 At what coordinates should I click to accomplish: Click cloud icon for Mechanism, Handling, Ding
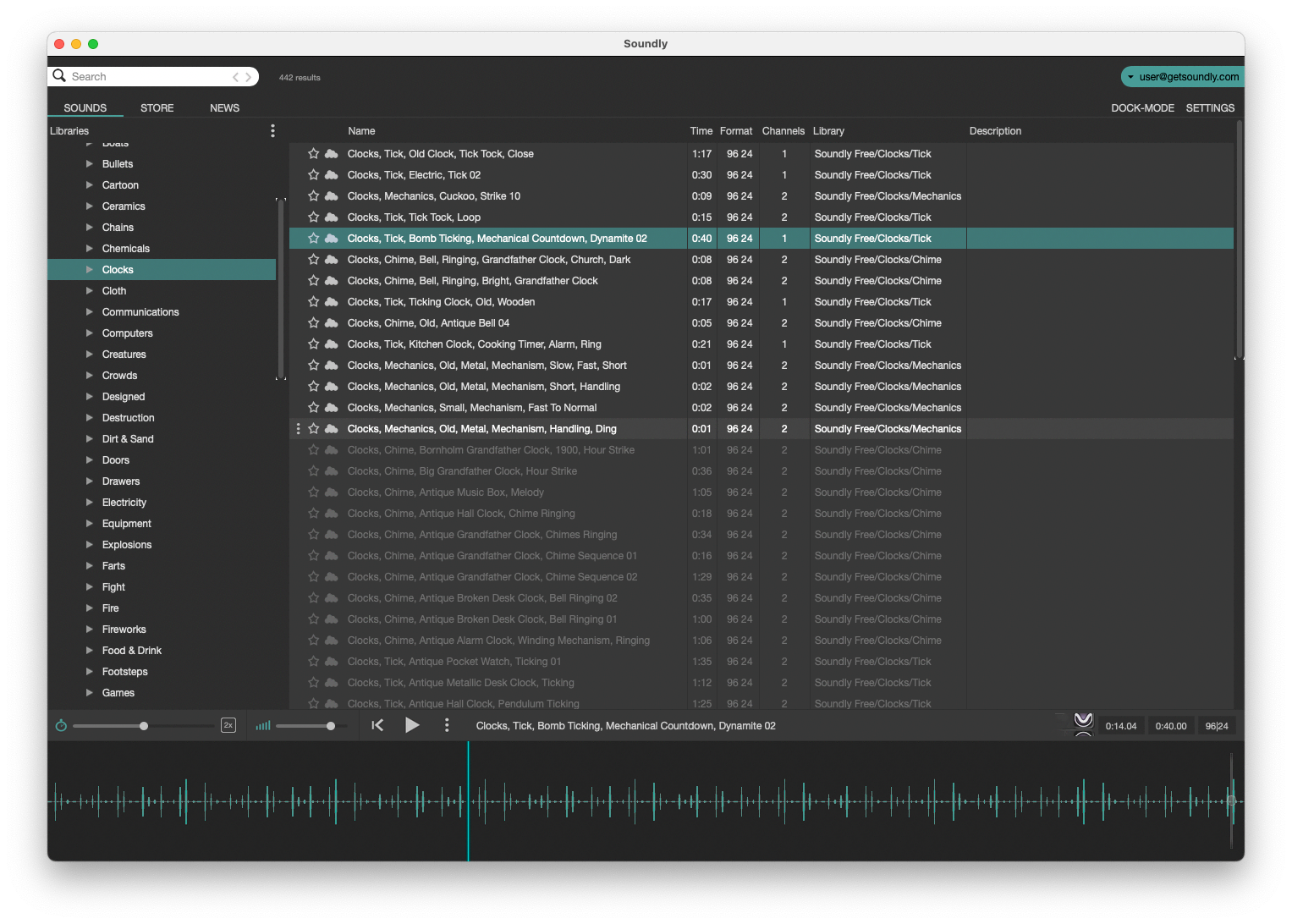tap(332, 429)
